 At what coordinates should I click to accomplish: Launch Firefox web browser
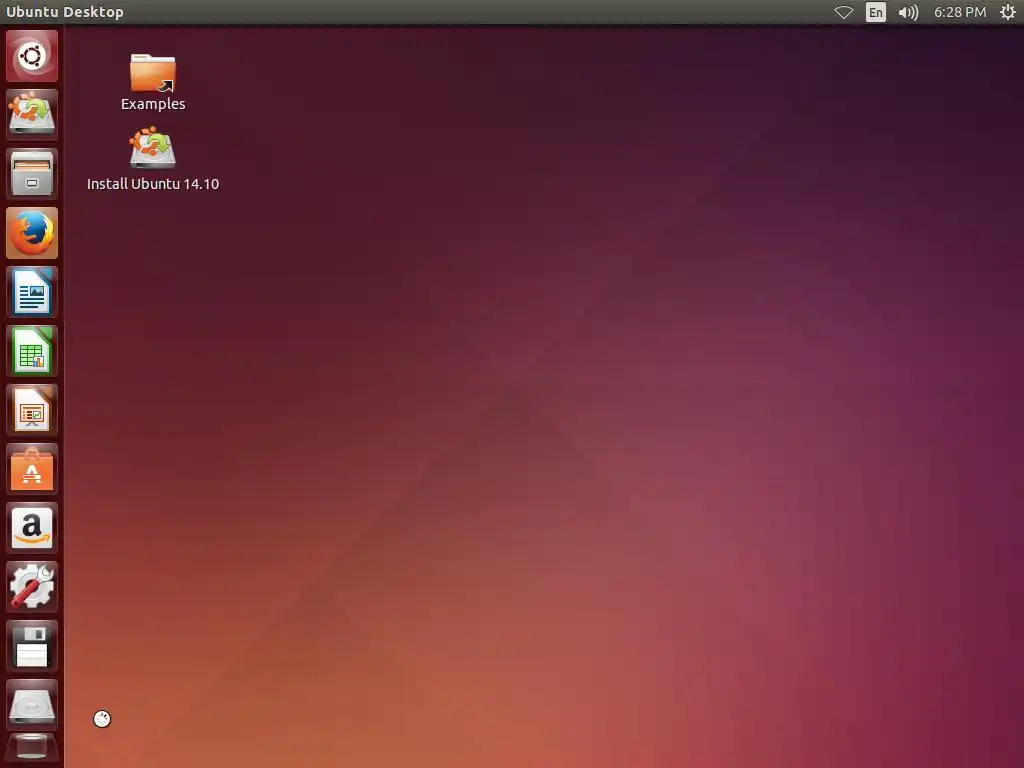coord(32,233)
